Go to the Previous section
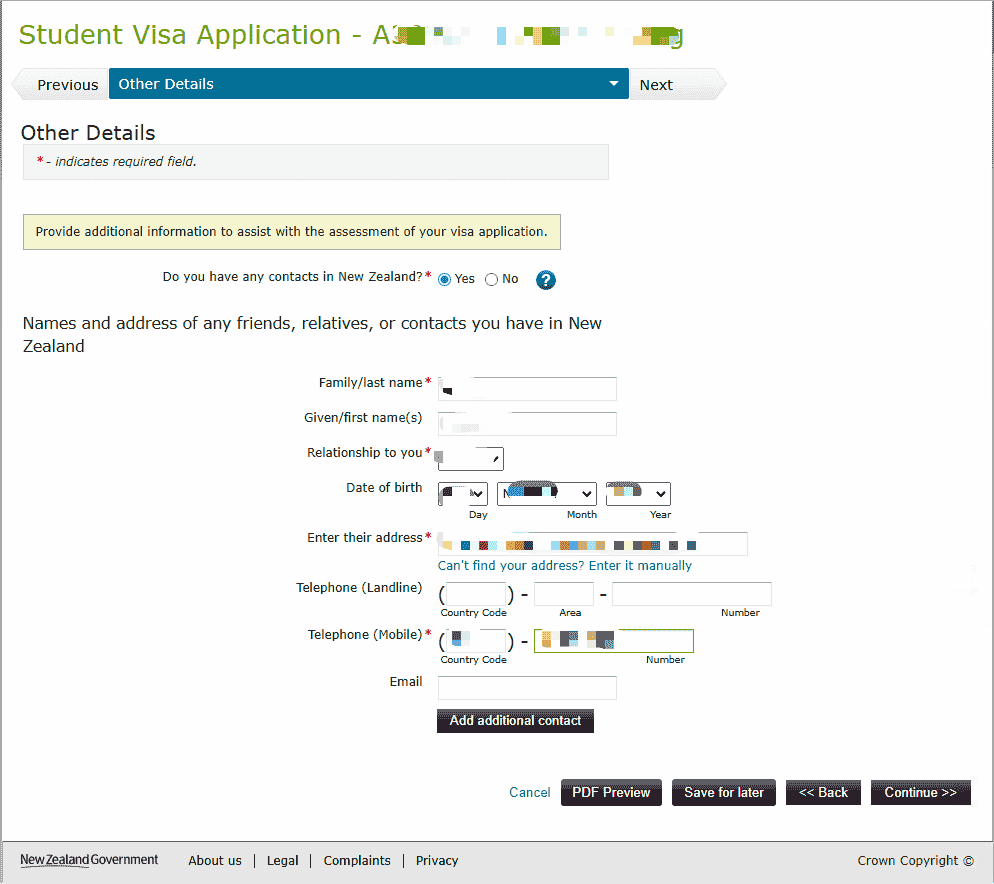 67,85
